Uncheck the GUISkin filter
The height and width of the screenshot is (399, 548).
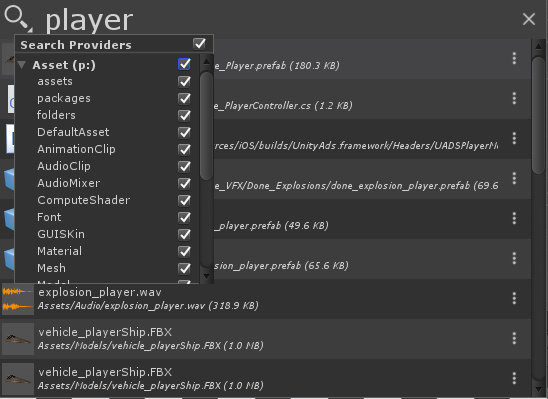pyautogui.click(x=184, y=234)
